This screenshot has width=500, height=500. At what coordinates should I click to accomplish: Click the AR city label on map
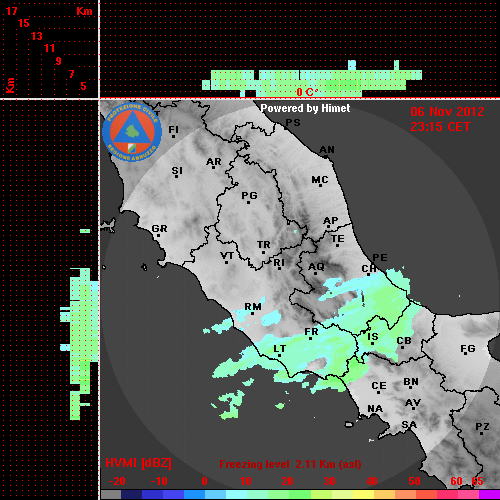[x=214, y=162]
